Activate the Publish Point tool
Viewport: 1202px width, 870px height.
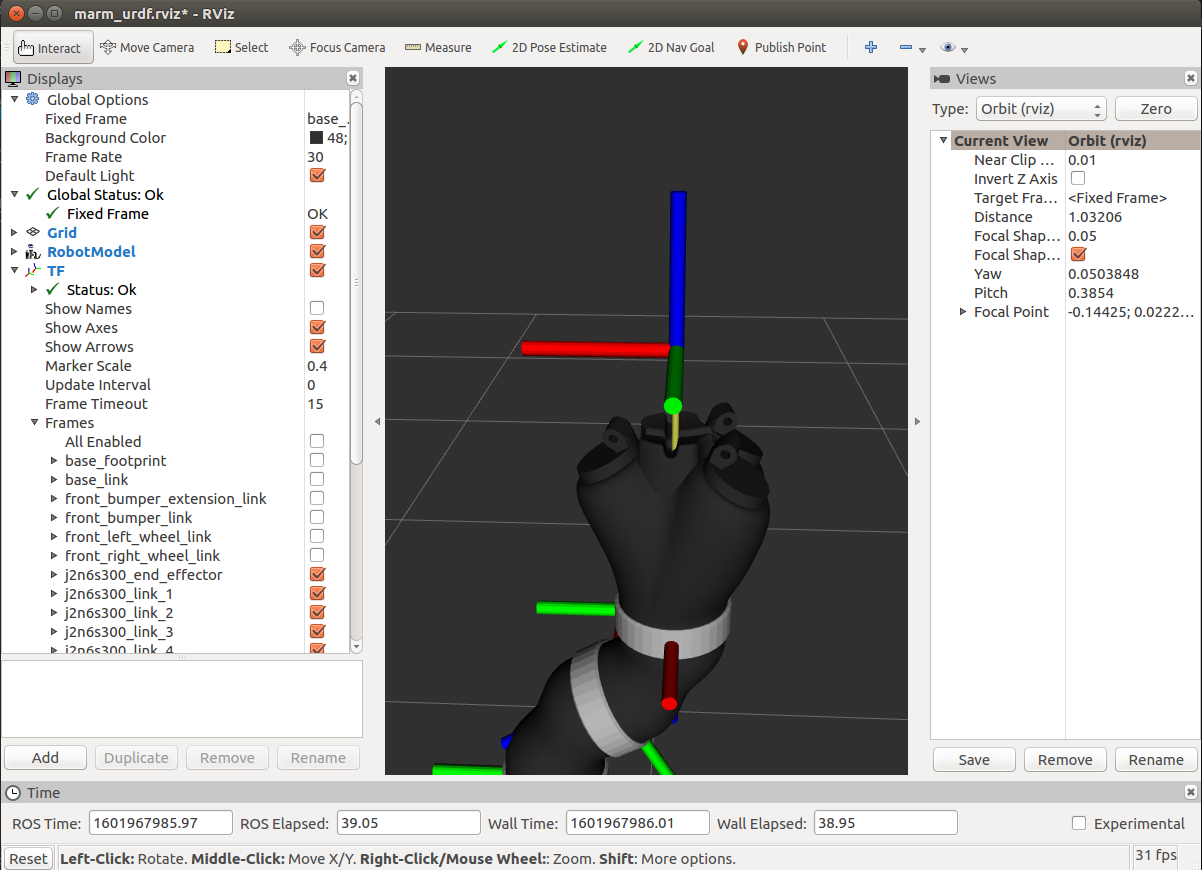click(x=781, y=47)
